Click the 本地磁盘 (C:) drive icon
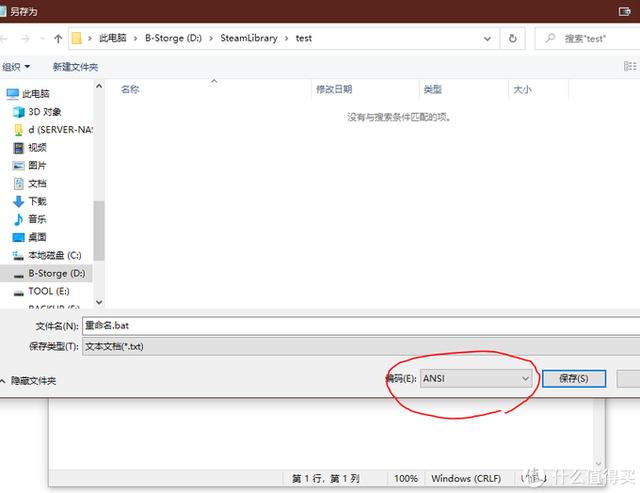Viewport: 640px width, 493px height. [x=18, y=256]
